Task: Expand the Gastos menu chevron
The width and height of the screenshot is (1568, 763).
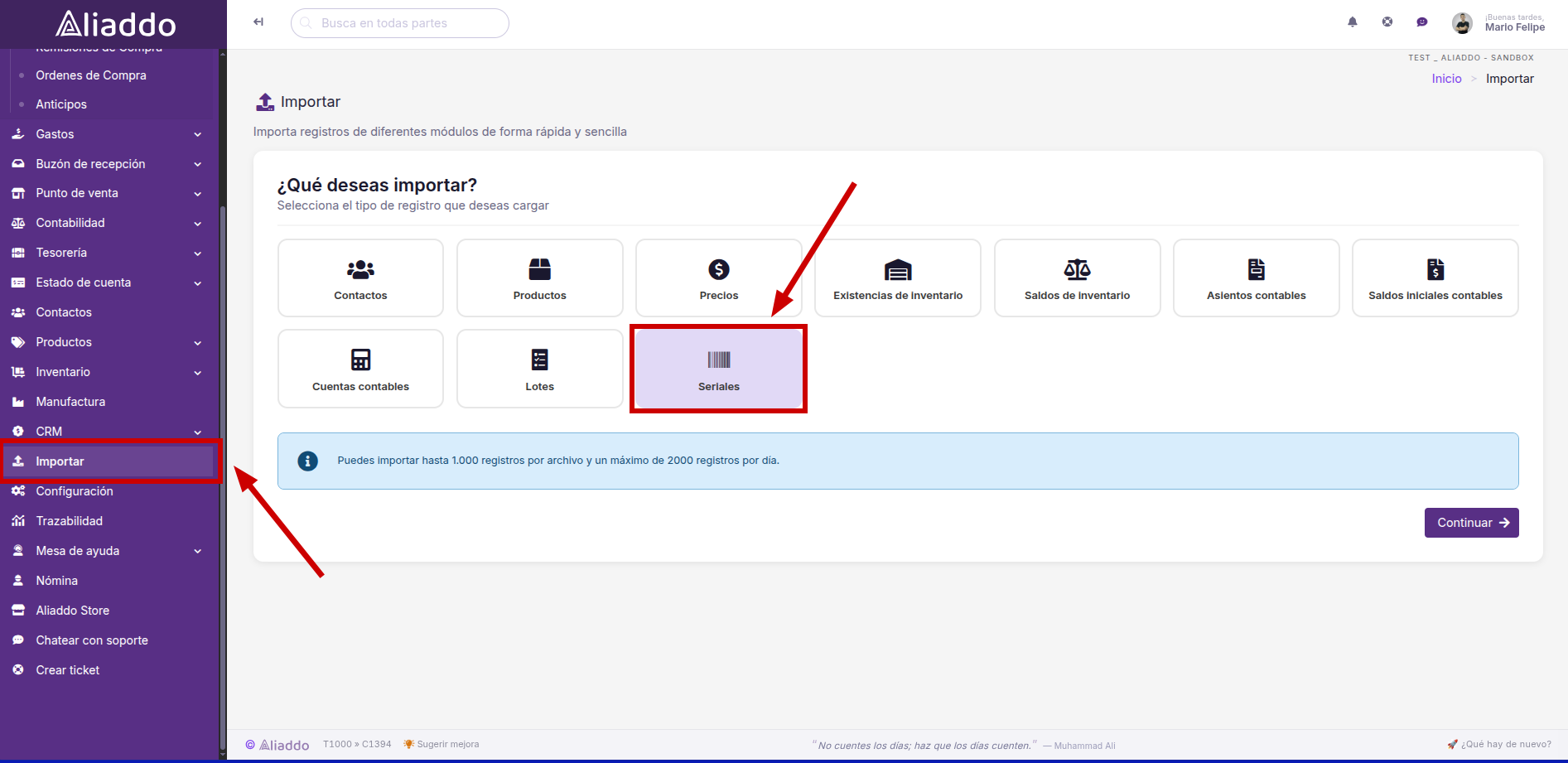Action: click(198, 134)
